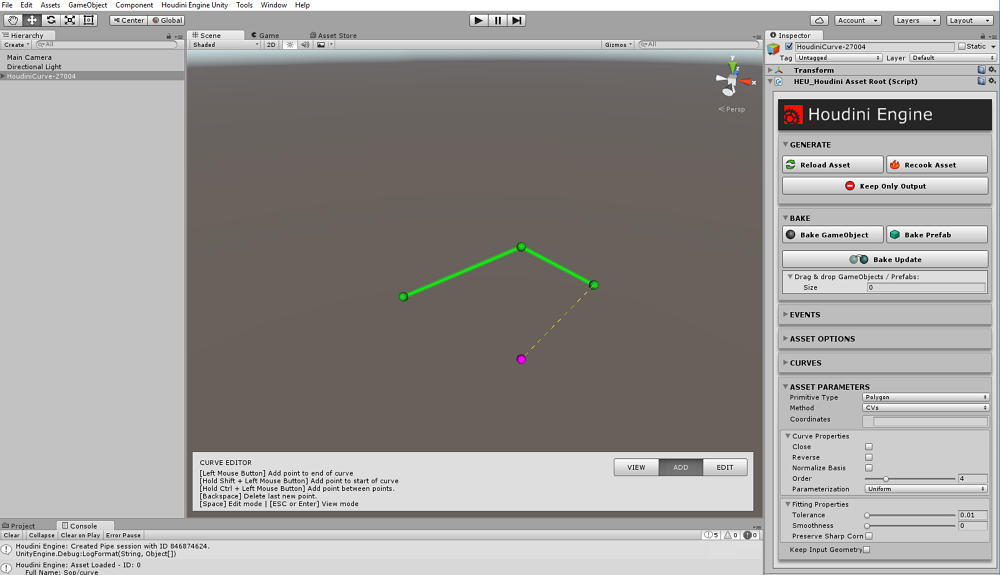Viewport: 1000px width, 575px height.
Task: Select the Rotate tool
Action: [x=51, y=20]
